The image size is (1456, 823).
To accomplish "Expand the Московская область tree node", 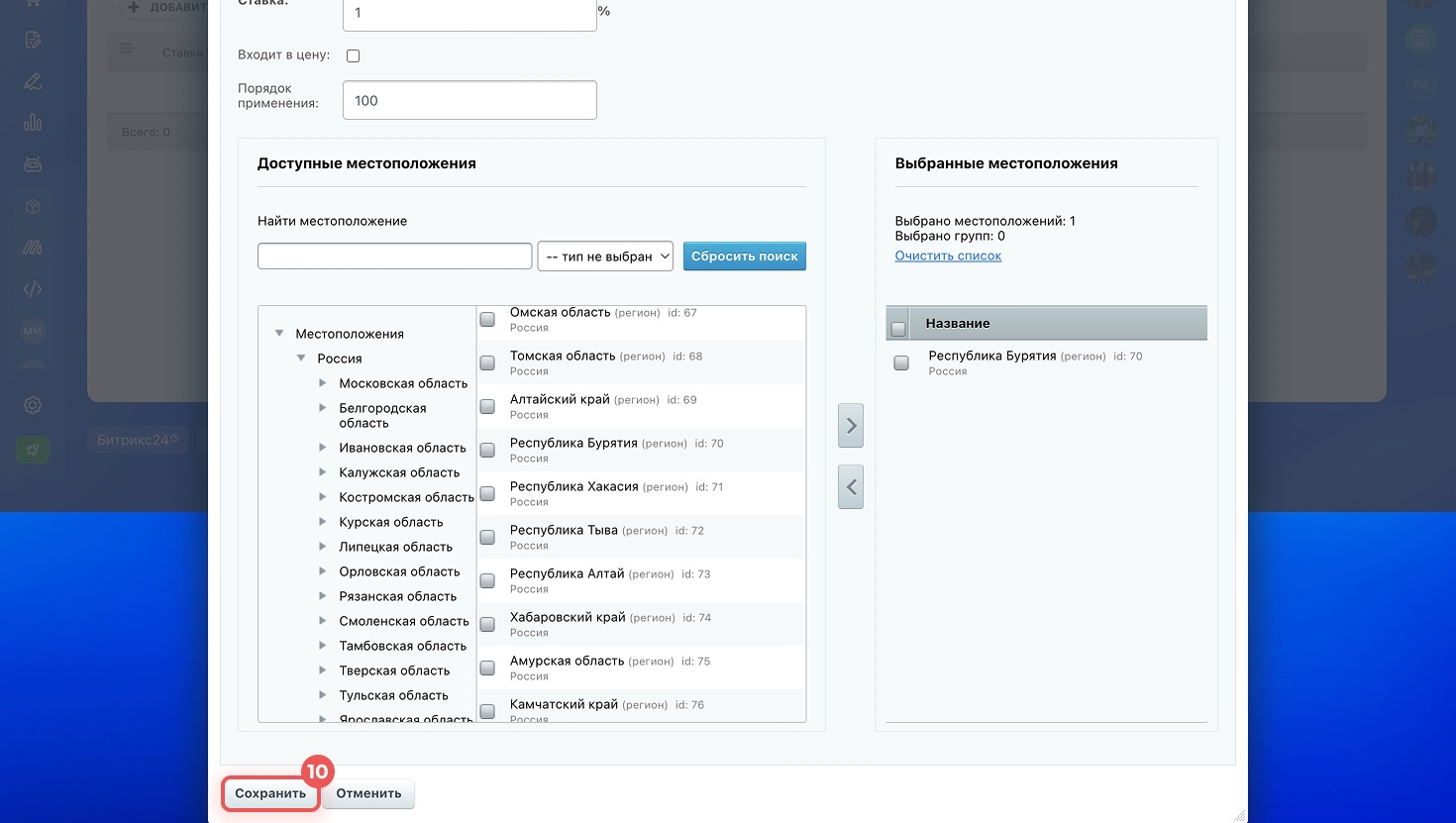I will point(323,383).
